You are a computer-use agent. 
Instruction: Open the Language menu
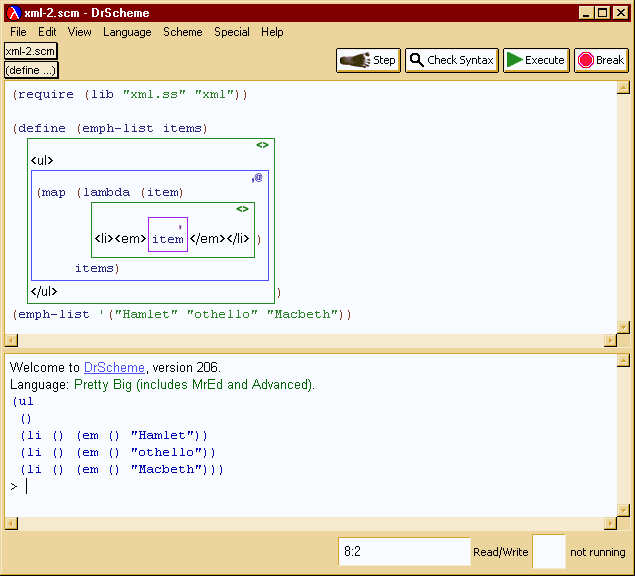click(x=127, y=32)
